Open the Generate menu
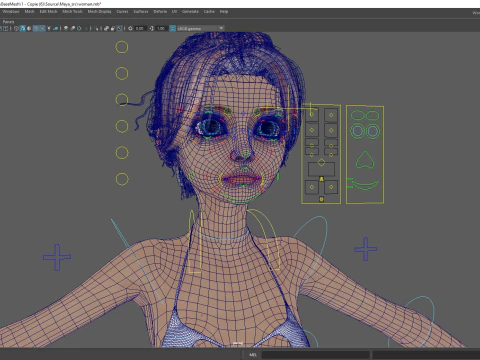This screenshot has height=360, width=480. [x=190, y=12]
